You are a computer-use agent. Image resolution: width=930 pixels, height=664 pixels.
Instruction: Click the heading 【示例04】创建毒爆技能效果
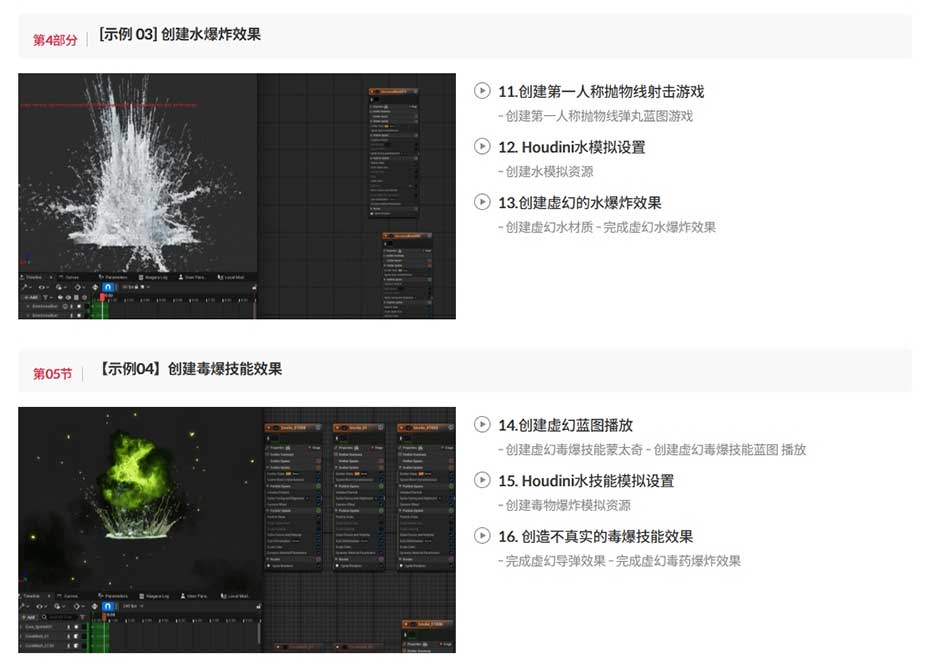pos(190,369)
